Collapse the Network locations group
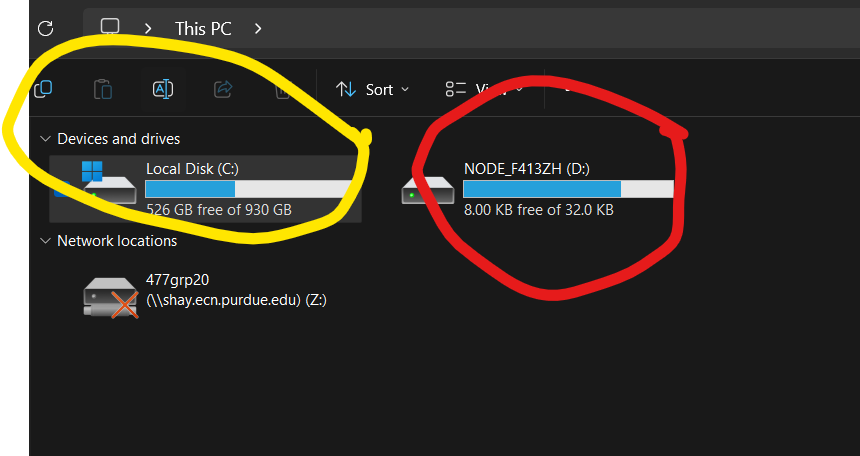The height and width of the screenshot is (456, 860). pyautogui.click(x=44, y=241)
